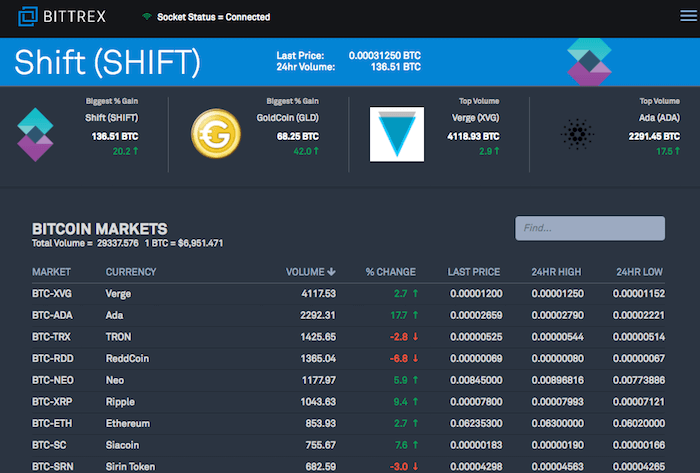
Task: Click the -6.8 change for ReddCoin
Action: point(399,358)
